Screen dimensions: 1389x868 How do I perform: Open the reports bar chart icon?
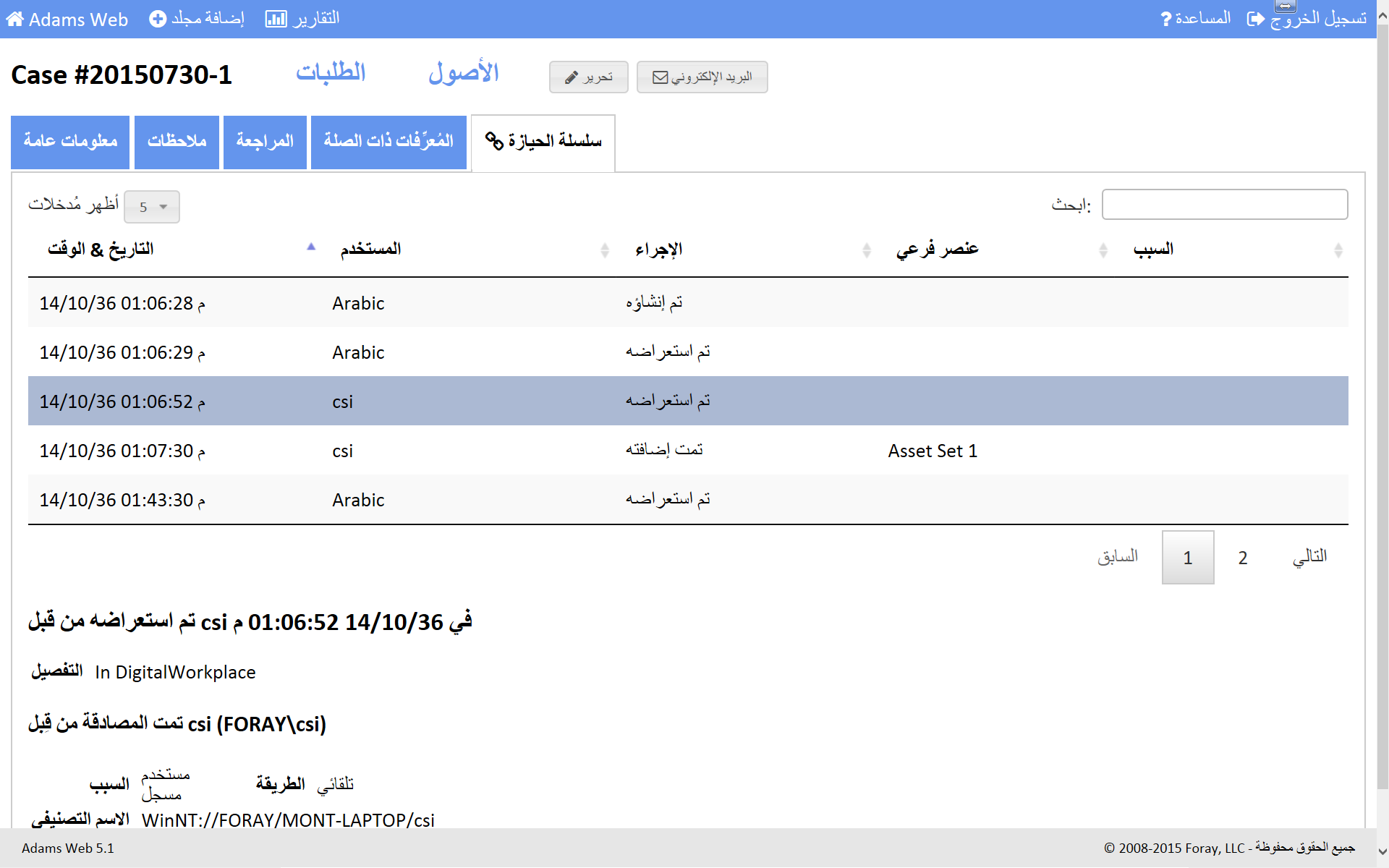[276, 19]
